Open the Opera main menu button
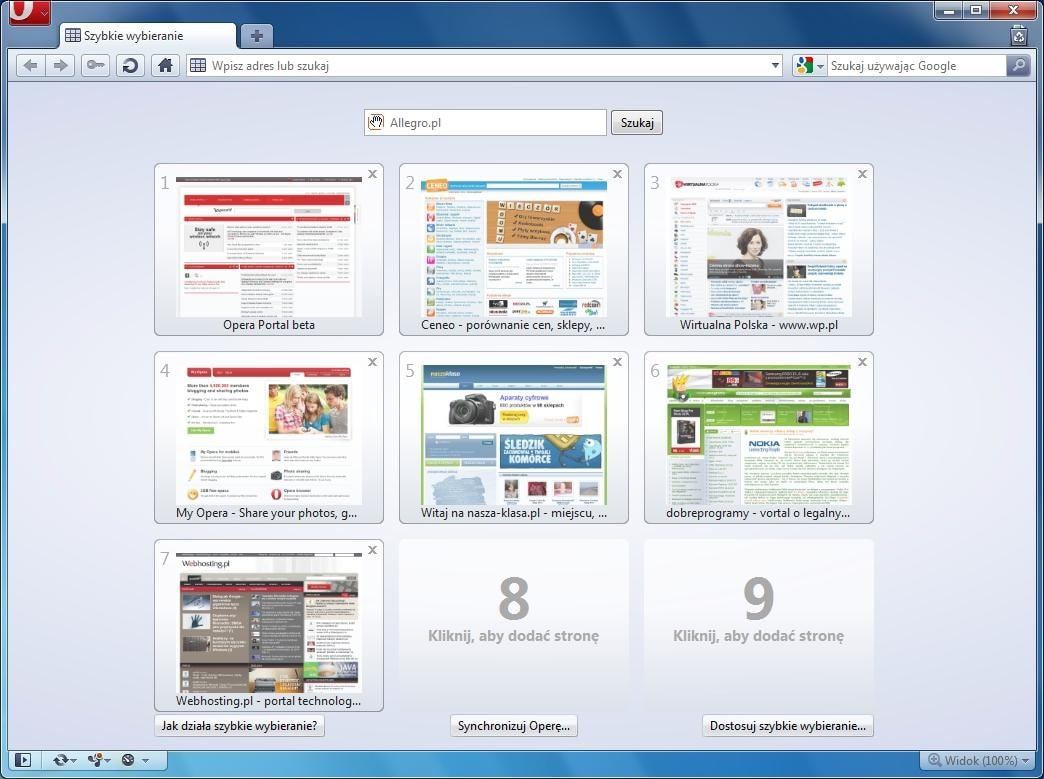The width and height of the screenshot is (1044, 779). [29, 12]
